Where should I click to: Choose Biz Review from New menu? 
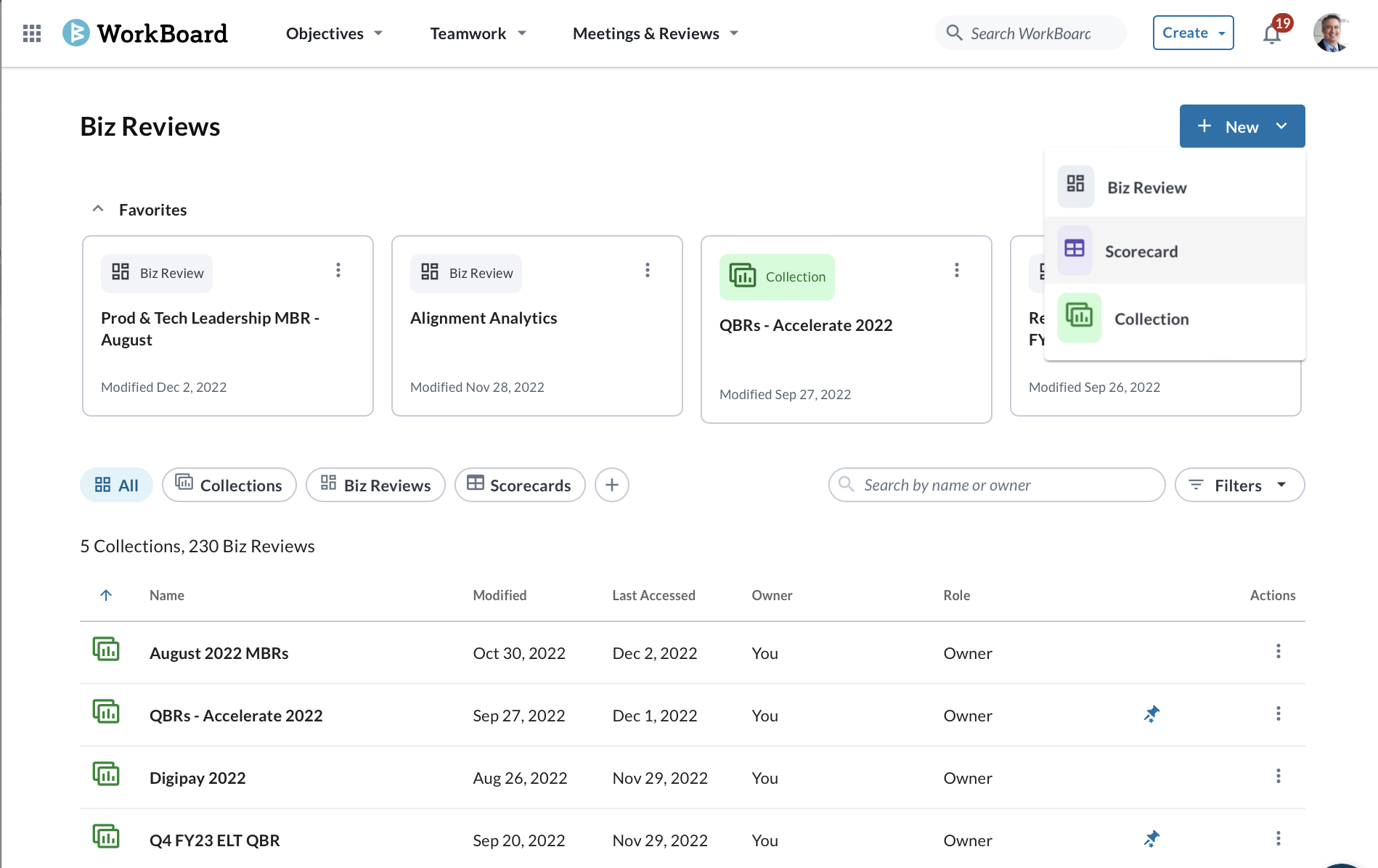coord(1175,187)
